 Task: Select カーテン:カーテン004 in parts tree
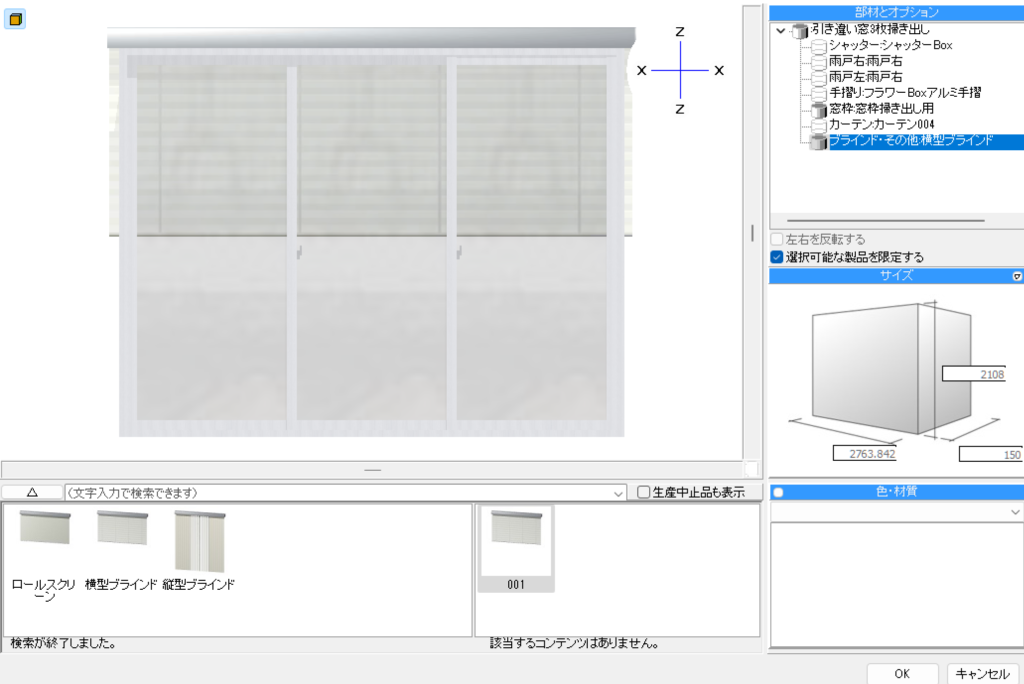[x=881, y=124]
